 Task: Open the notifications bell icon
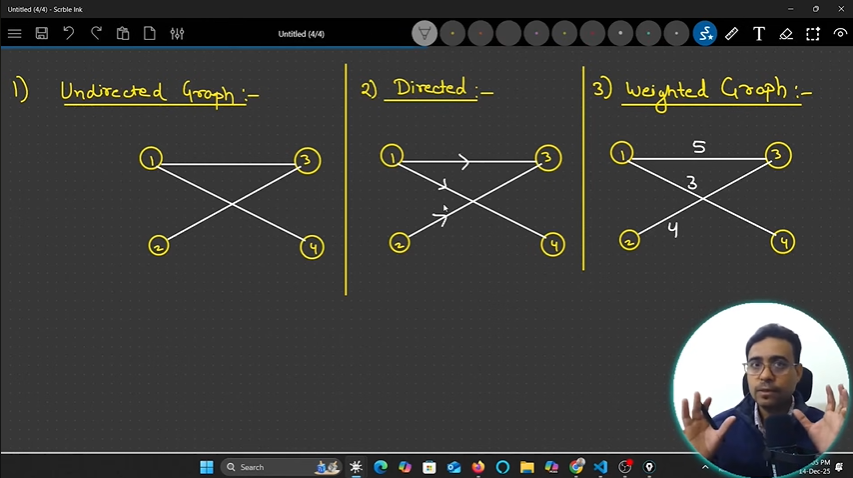pyautogui.click(x=839, y=467)
